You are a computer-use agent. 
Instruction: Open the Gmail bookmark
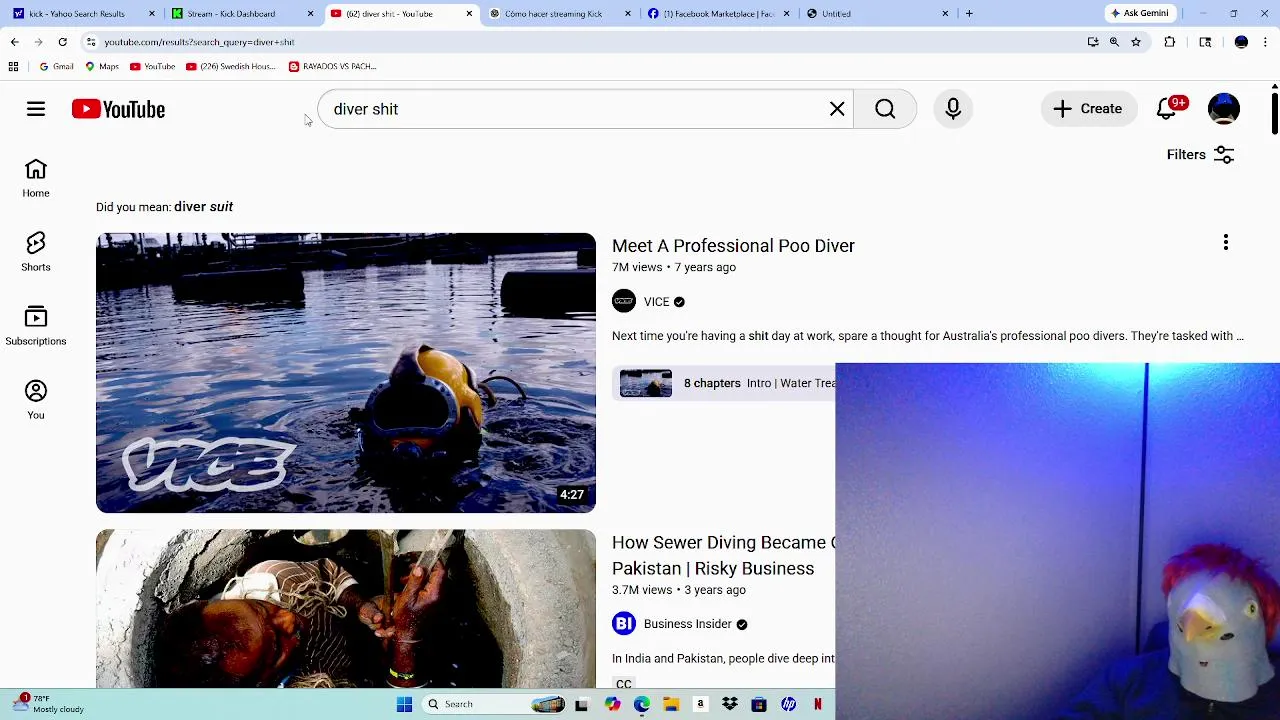pyautogui.click(x=56, y=66)
